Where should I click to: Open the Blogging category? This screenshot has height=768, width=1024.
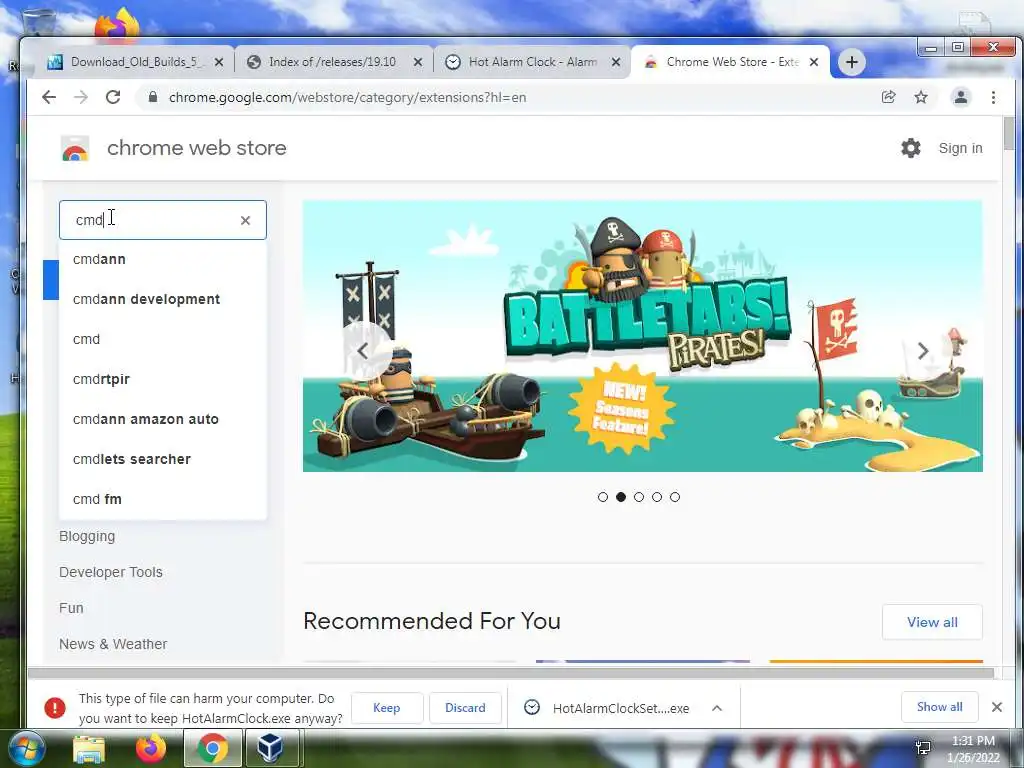pyautogui.click(x=87, y=536)
